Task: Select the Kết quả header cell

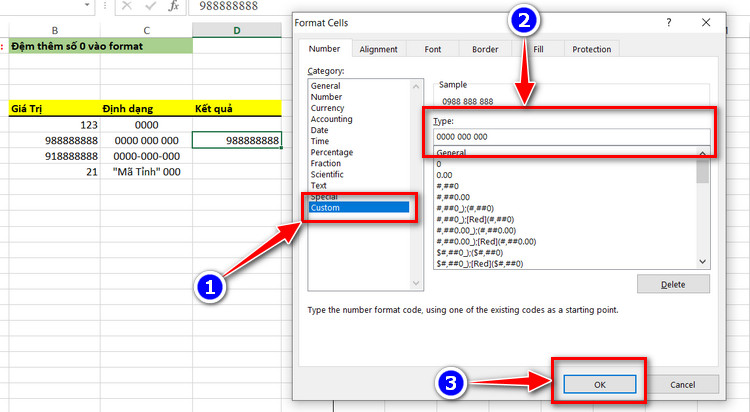Action: point(237,108)
